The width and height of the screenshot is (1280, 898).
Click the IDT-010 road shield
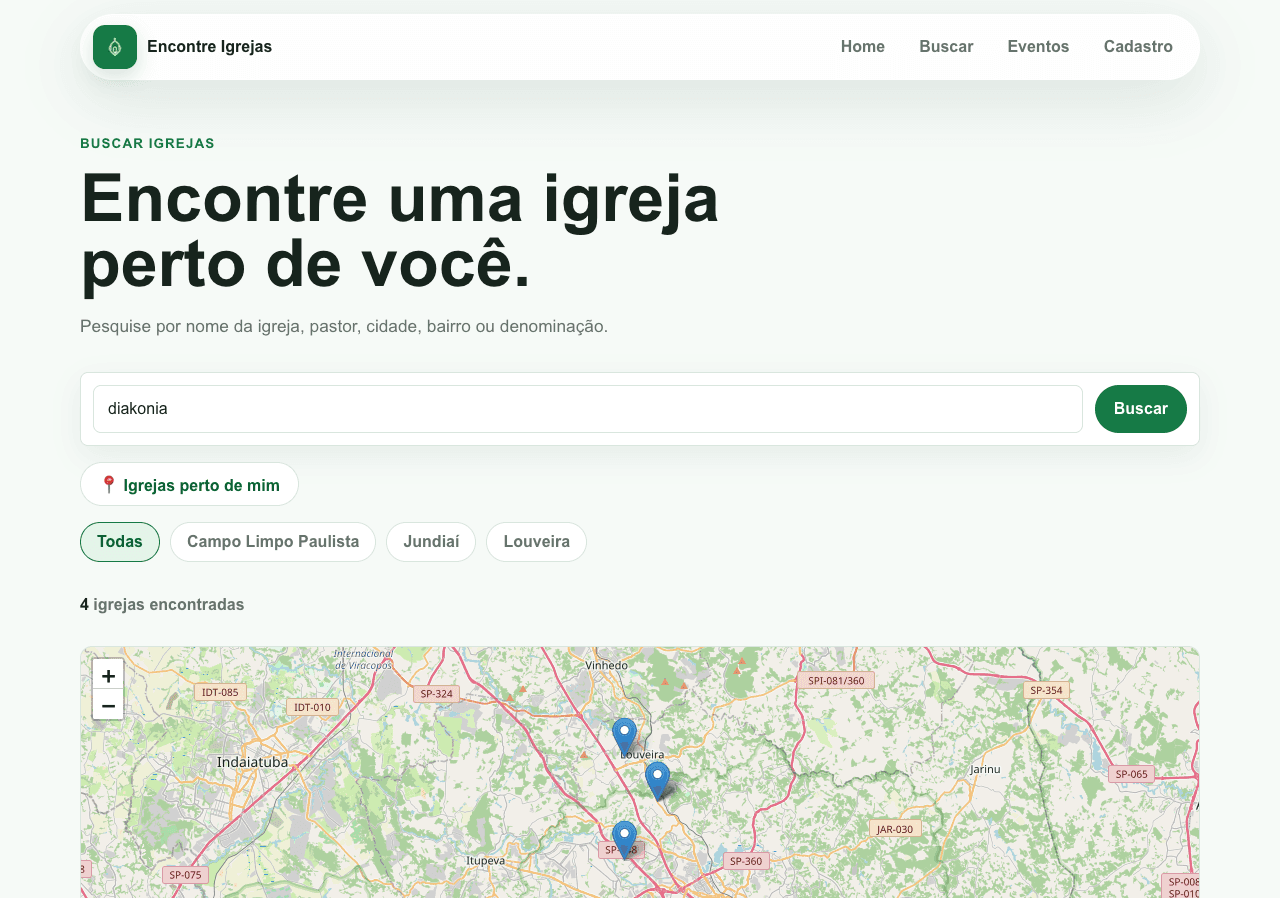[x=312, y=707]
